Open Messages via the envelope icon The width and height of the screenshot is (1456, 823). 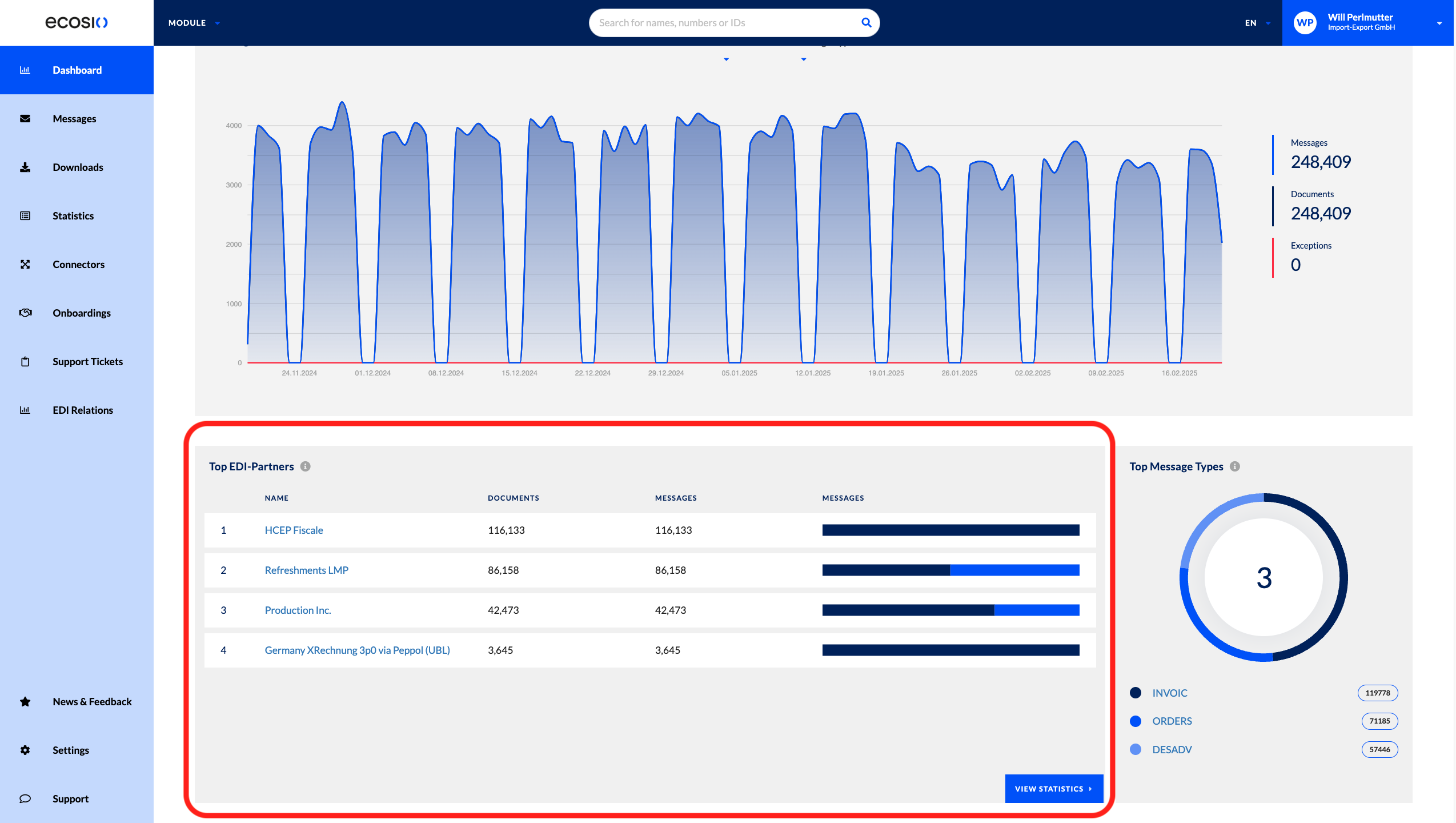[25, 119]
